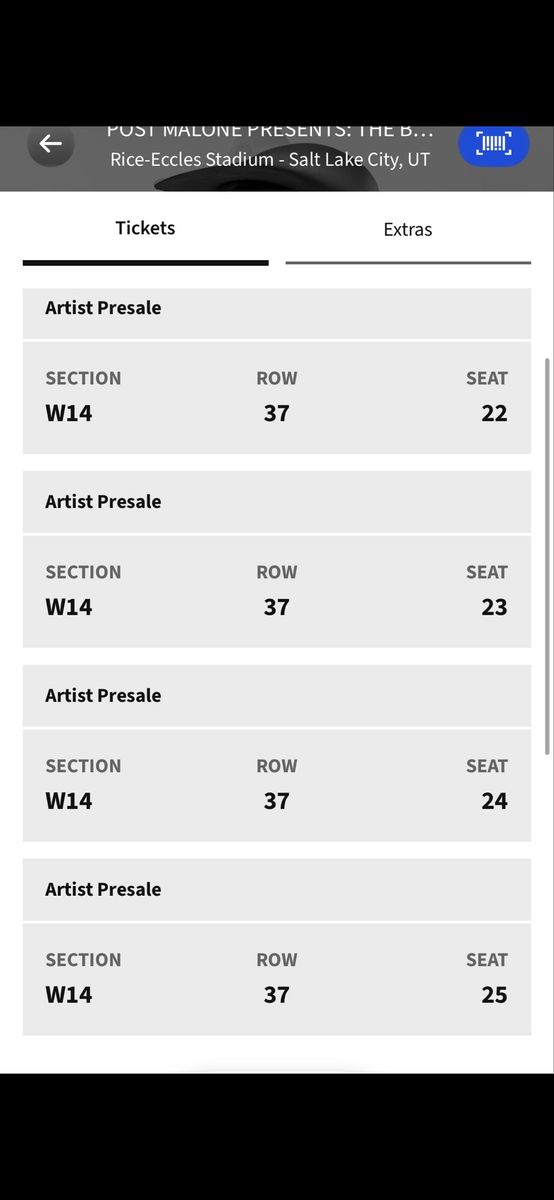Select the Tickets tab
Viewport: 554px width, 1200px height.
tap(145, 228)
